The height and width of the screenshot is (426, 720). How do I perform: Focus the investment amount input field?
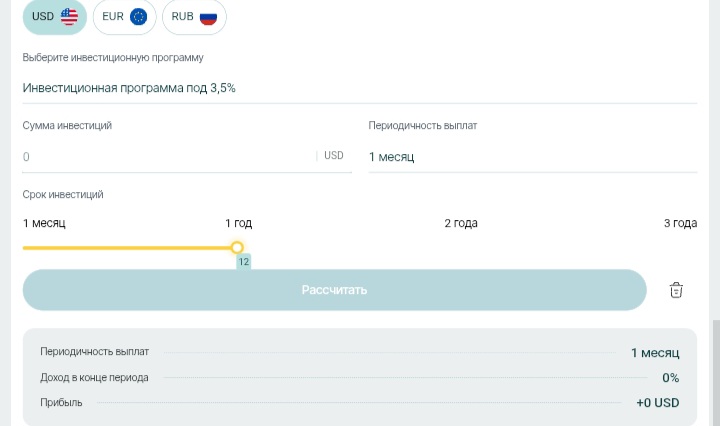click(x=165, y=157)
